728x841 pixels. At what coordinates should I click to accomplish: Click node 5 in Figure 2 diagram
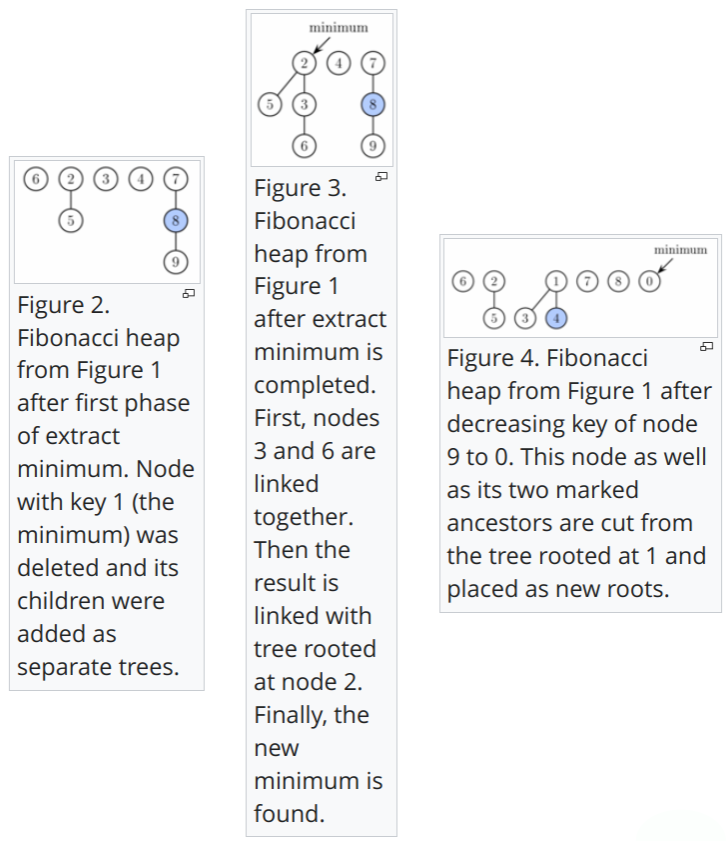69,221
